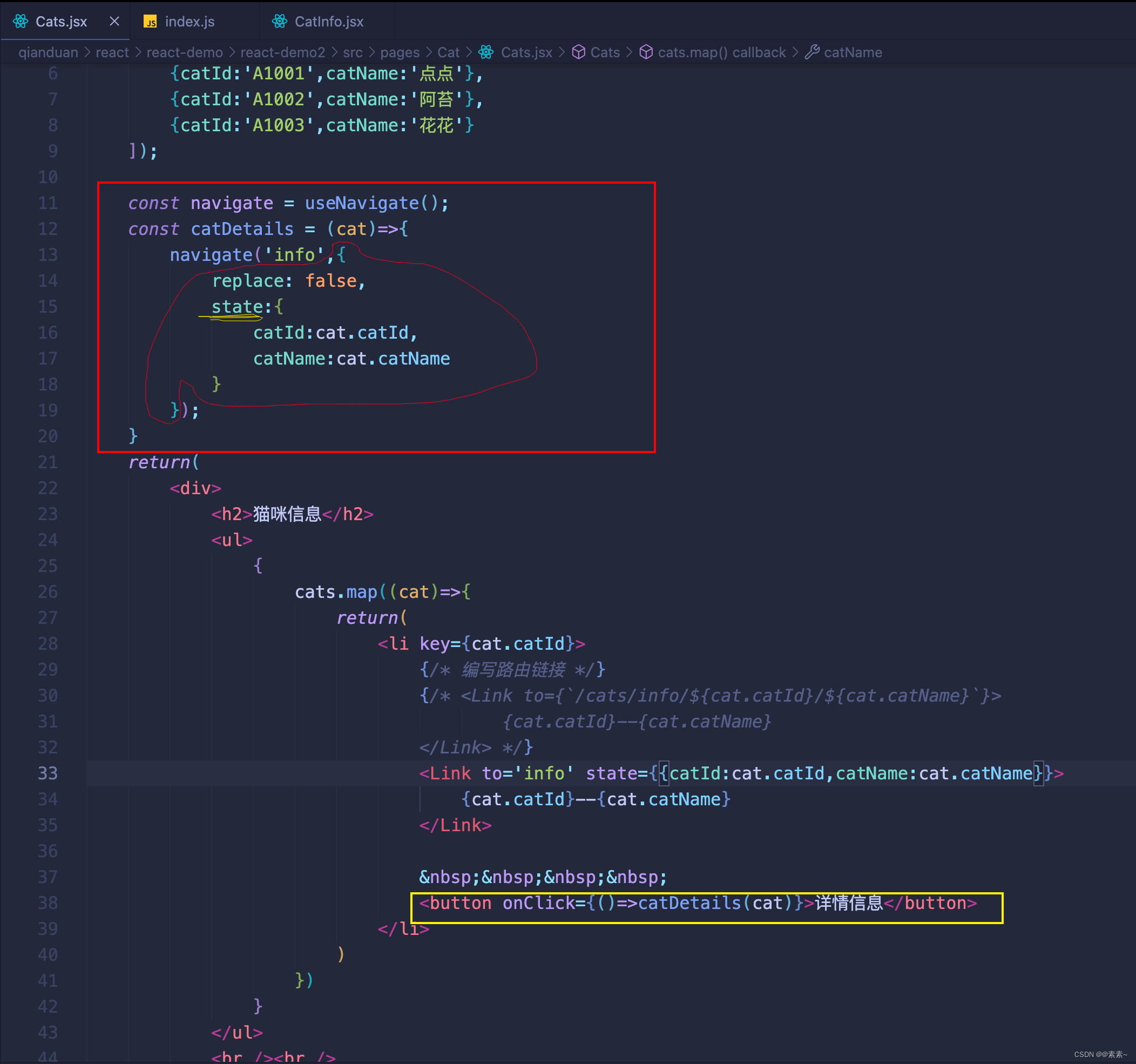The height and width of the screenshot is (1064, 1136).
Task: Open the pages breadcrumb dropdown
Action: pyautogui.click(x=400, y=52)
